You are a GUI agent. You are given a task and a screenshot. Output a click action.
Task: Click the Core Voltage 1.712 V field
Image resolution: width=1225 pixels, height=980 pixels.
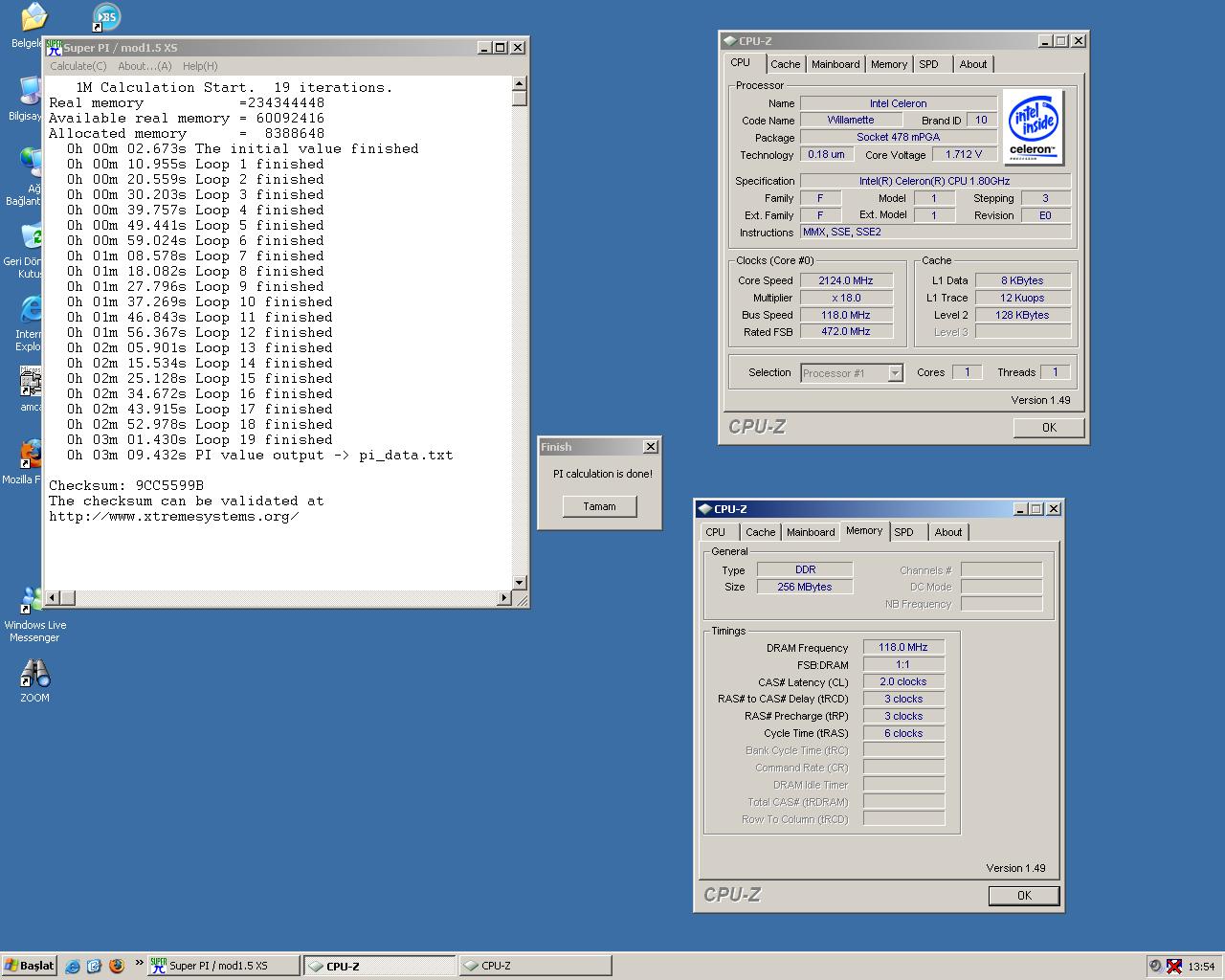pyautogui.click(x=964, y=154)
